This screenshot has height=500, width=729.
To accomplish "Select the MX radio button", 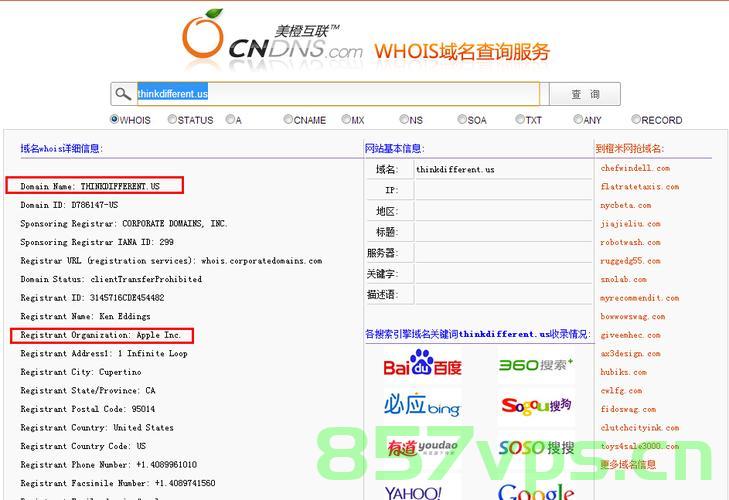I will [x=346, y=120].
